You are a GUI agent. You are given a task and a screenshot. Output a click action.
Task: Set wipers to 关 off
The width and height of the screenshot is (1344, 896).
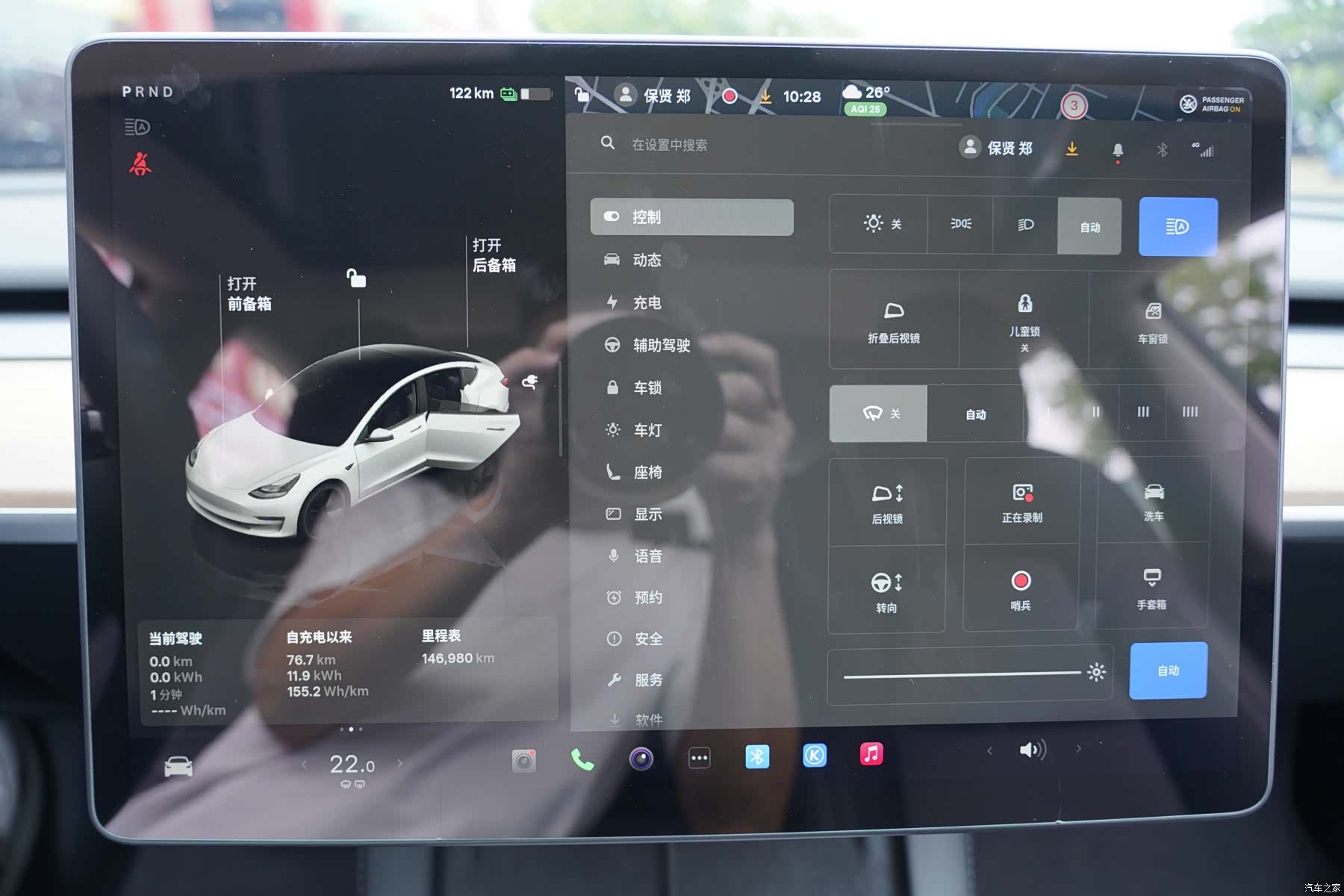[879, 414]
